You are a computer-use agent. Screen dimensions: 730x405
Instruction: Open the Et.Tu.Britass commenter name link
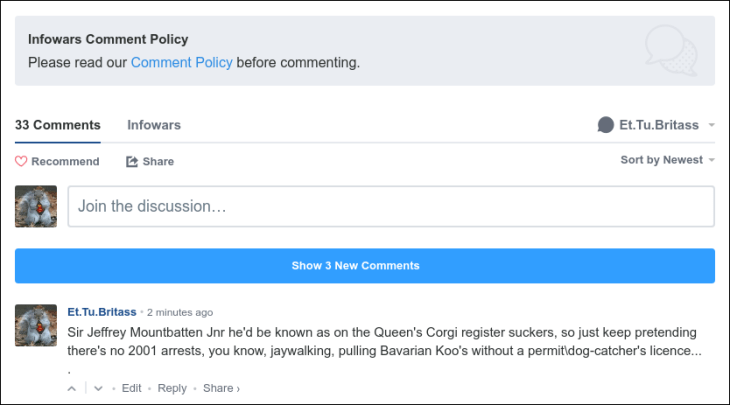102,312
